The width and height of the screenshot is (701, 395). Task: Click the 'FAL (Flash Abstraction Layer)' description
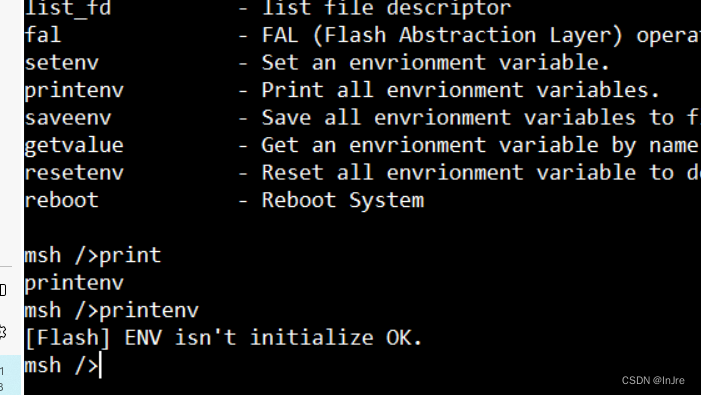tap(442, 35)
